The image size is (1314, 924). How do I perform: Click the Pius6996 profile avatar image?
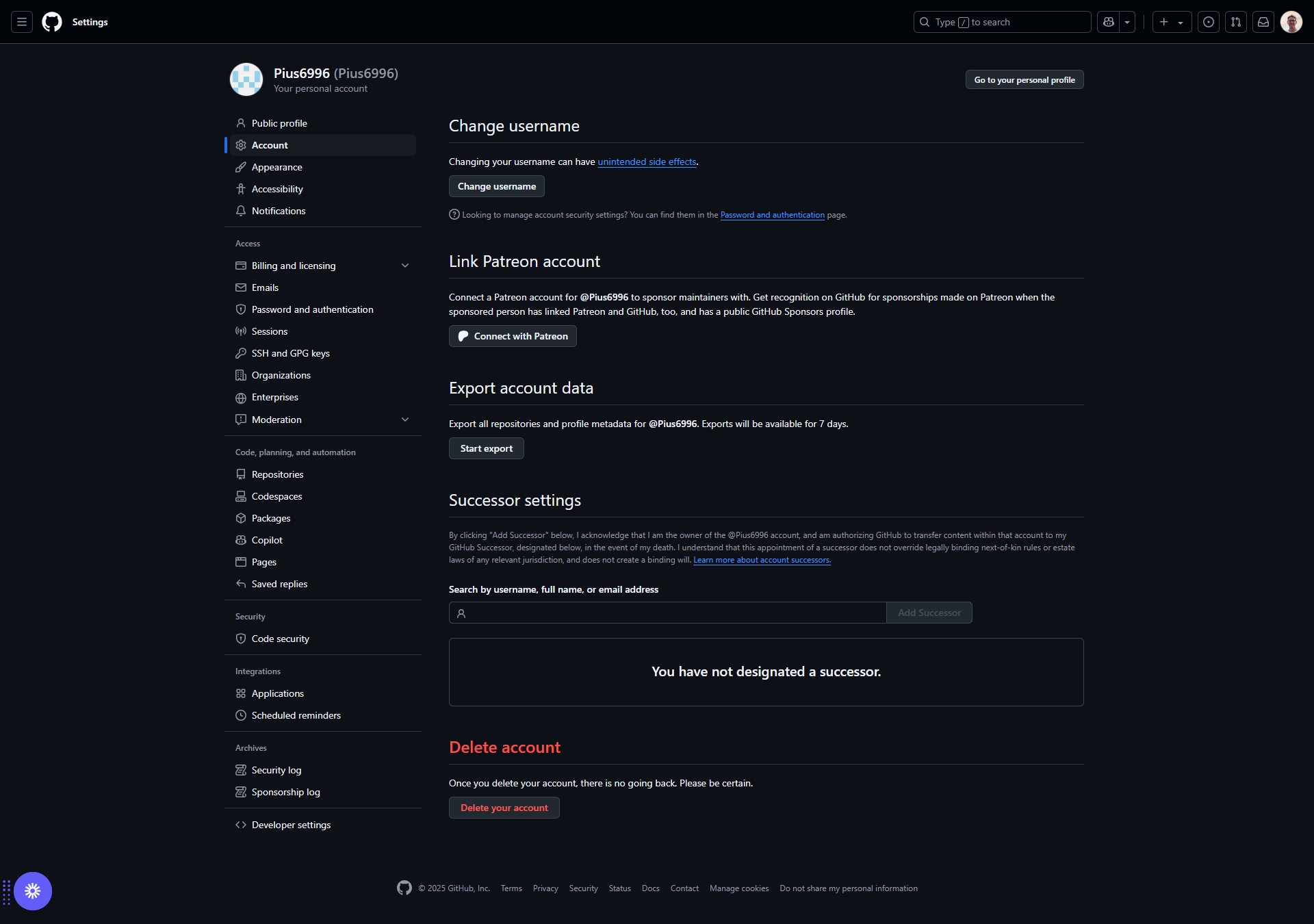(x=246, y=79)
